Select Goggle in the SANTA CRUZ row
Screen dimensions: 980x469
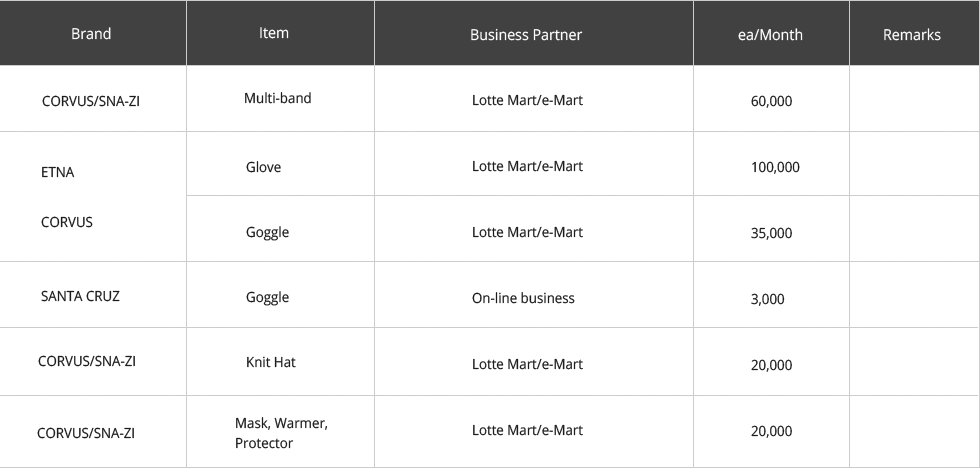tap(267, 297)
